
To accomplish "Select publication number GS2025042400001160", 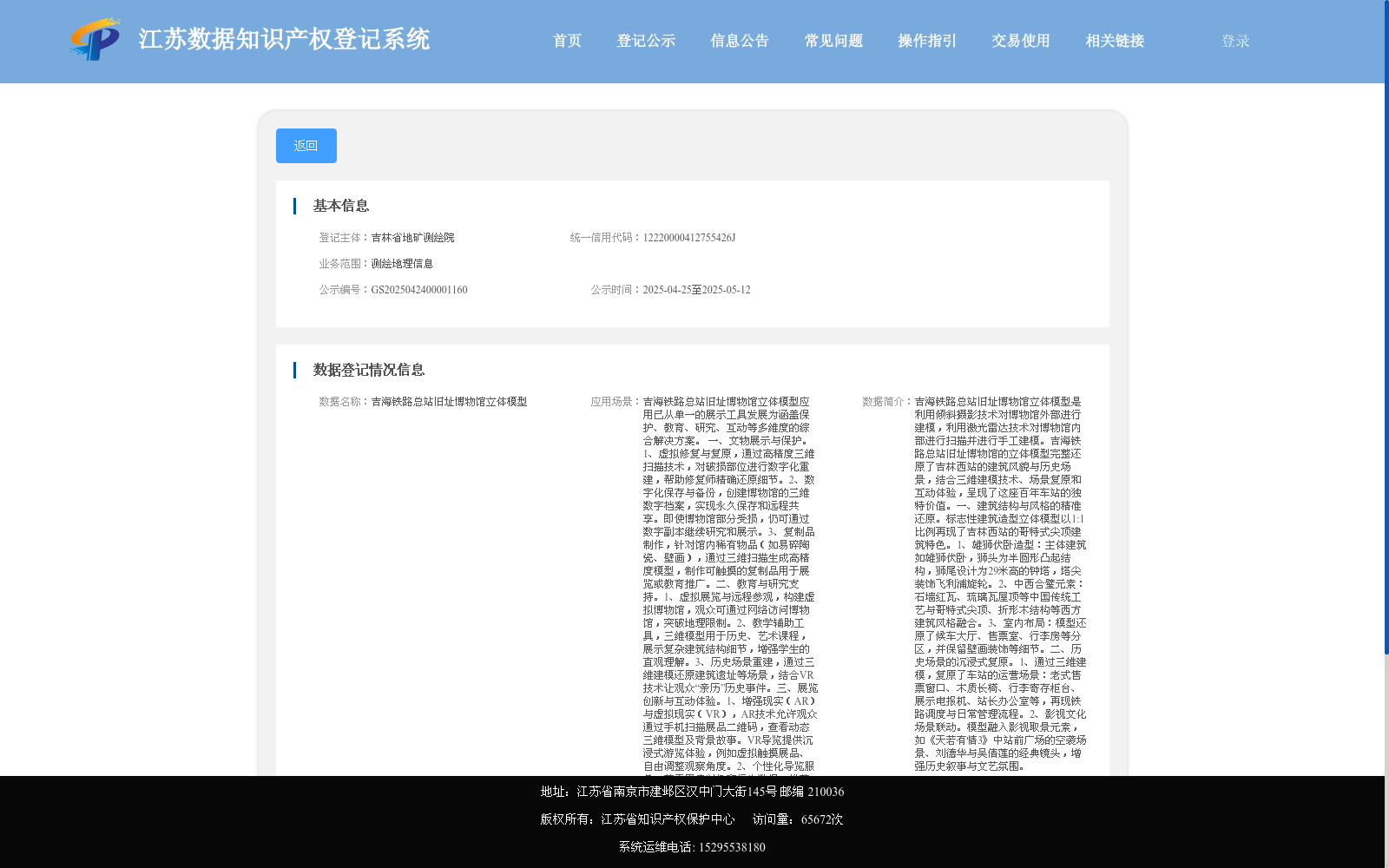I will pyautogui.click(x=419, y=290).
